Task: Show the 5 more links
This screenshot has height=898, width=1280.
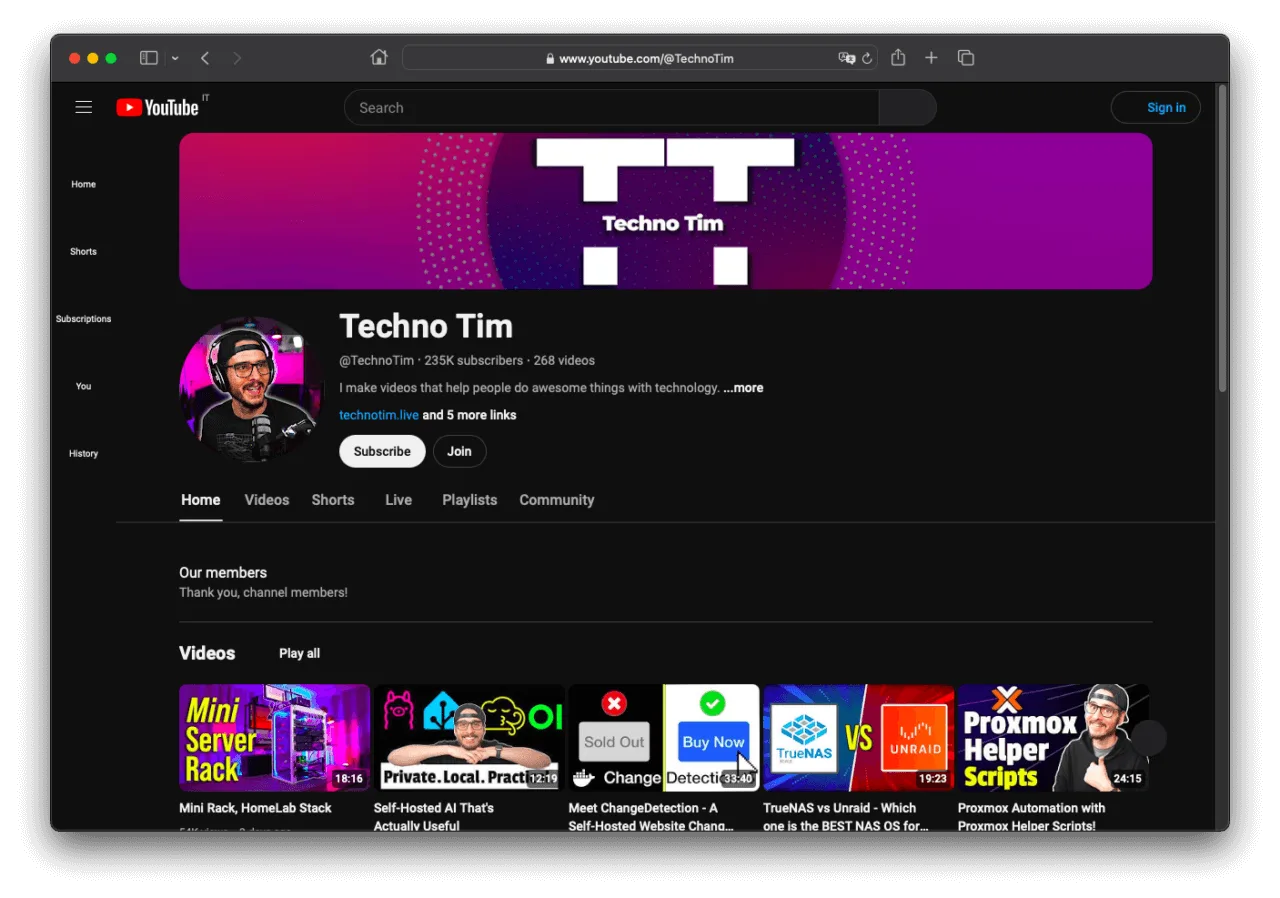Action: click(x=470, y=415)
